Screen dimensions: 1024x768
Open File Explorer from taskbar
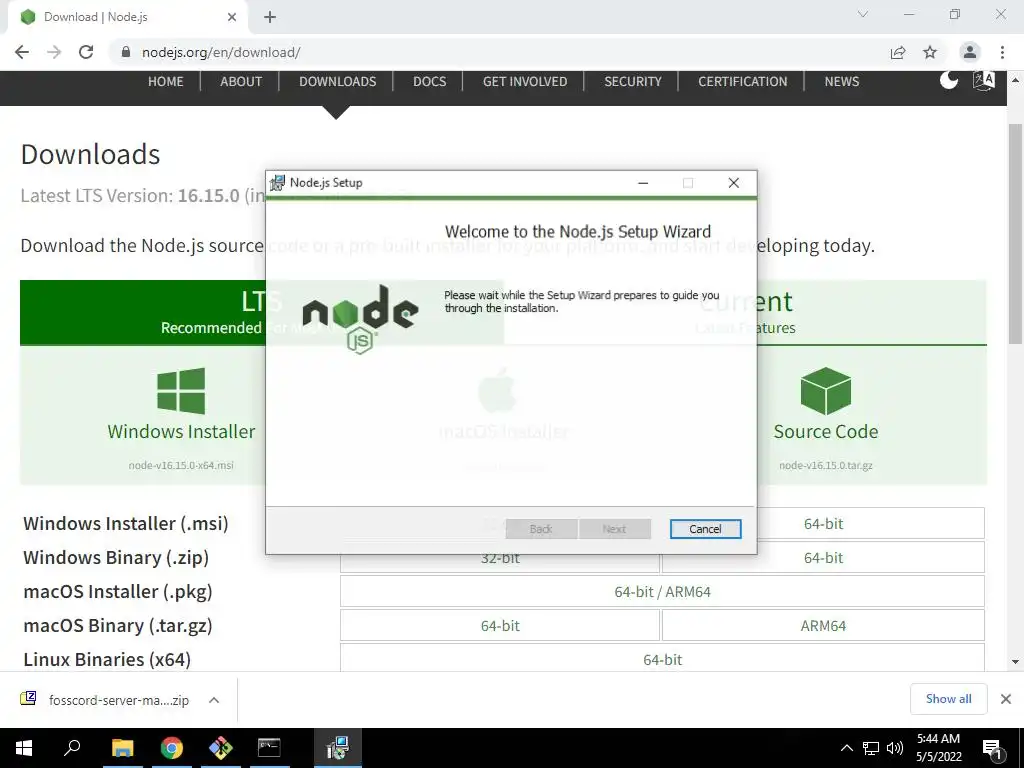click(122, 748)
